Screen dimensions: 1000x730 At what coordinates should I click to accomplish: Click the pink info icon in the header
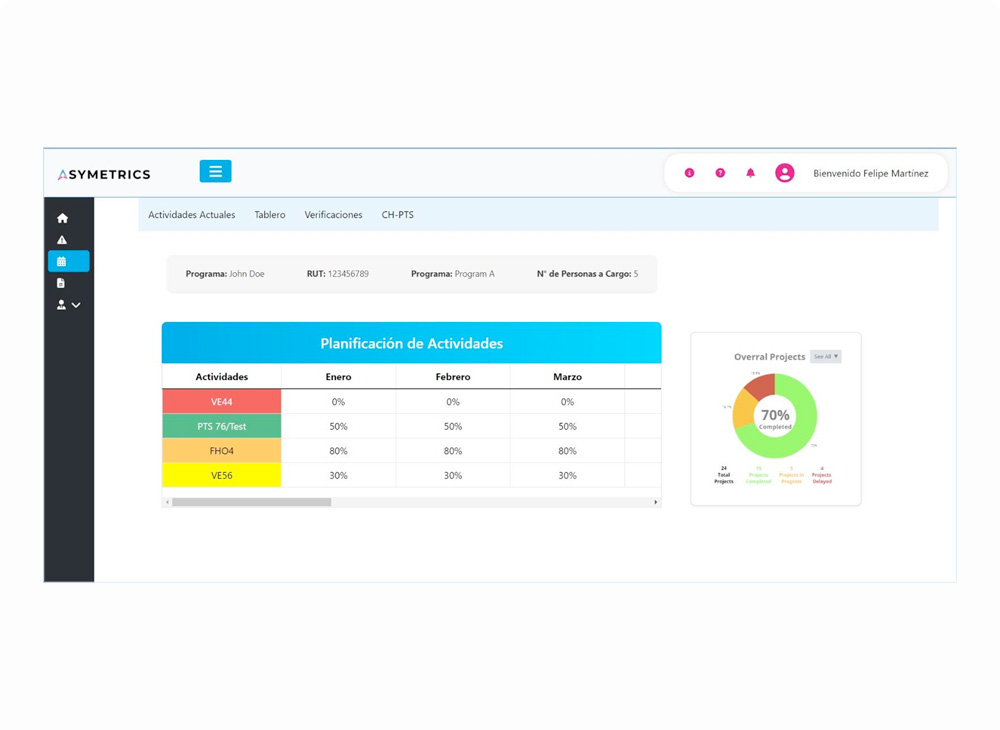[689, 173]
